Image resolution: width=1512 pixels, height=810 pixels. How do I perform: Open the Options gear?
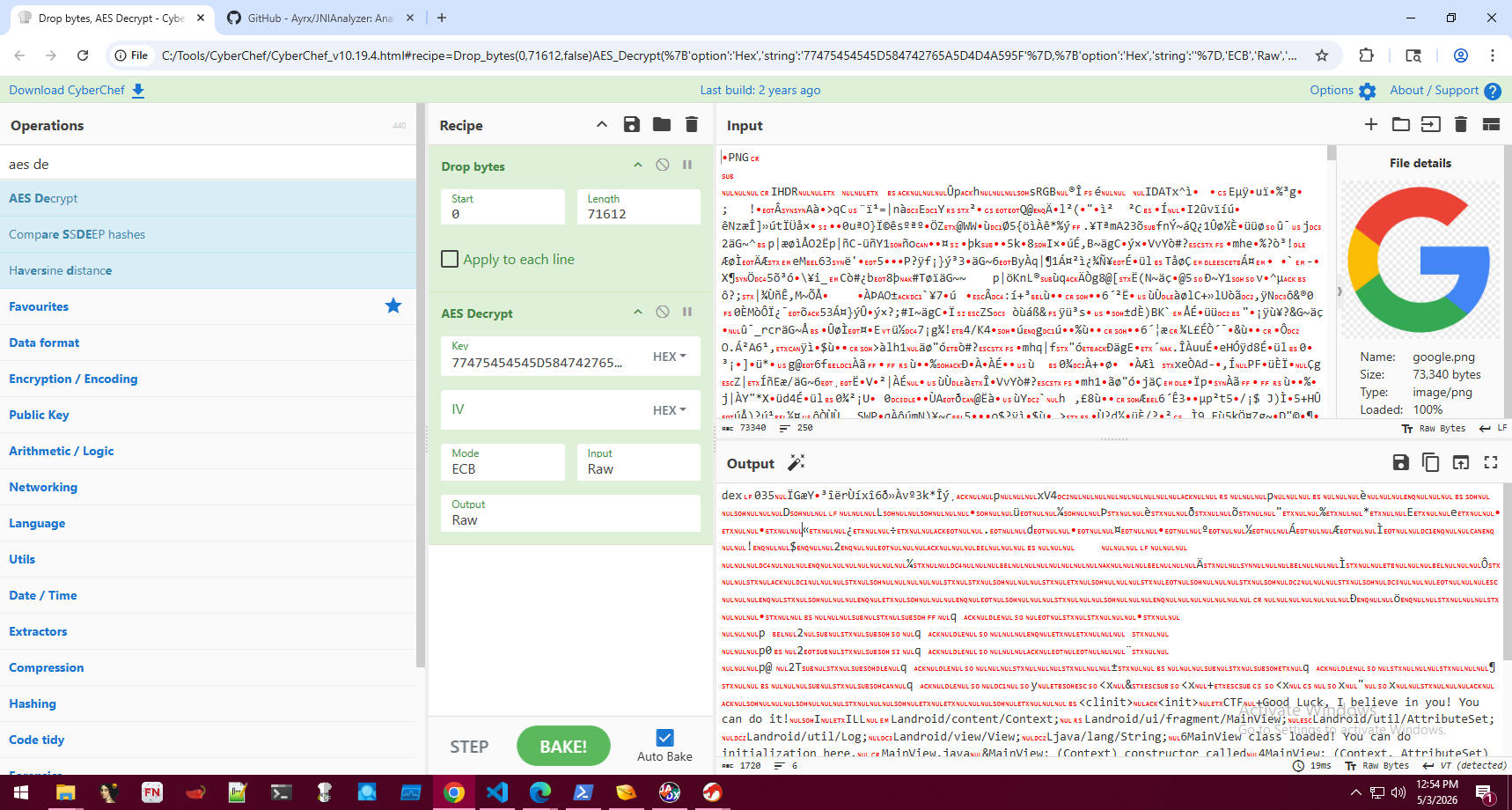click(1368, 91)
